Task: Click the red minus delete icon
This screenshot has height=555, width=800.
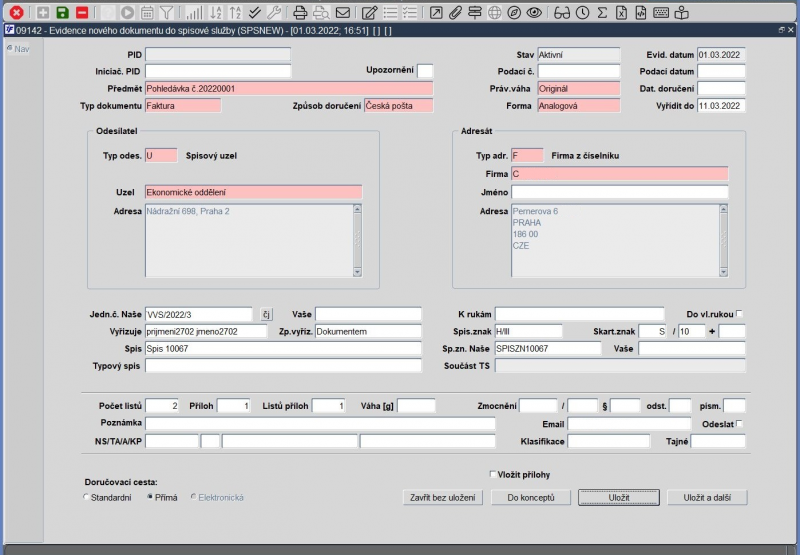Action: point(82,12)
